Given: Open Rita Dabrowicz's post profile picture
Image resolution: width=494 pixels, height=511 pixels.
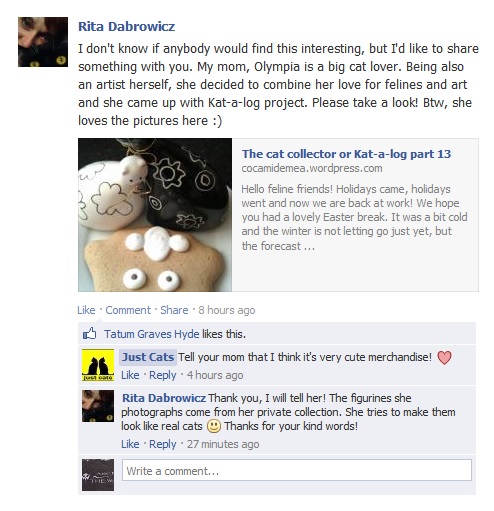Looking at the screenshot, I should coord(43,42).
